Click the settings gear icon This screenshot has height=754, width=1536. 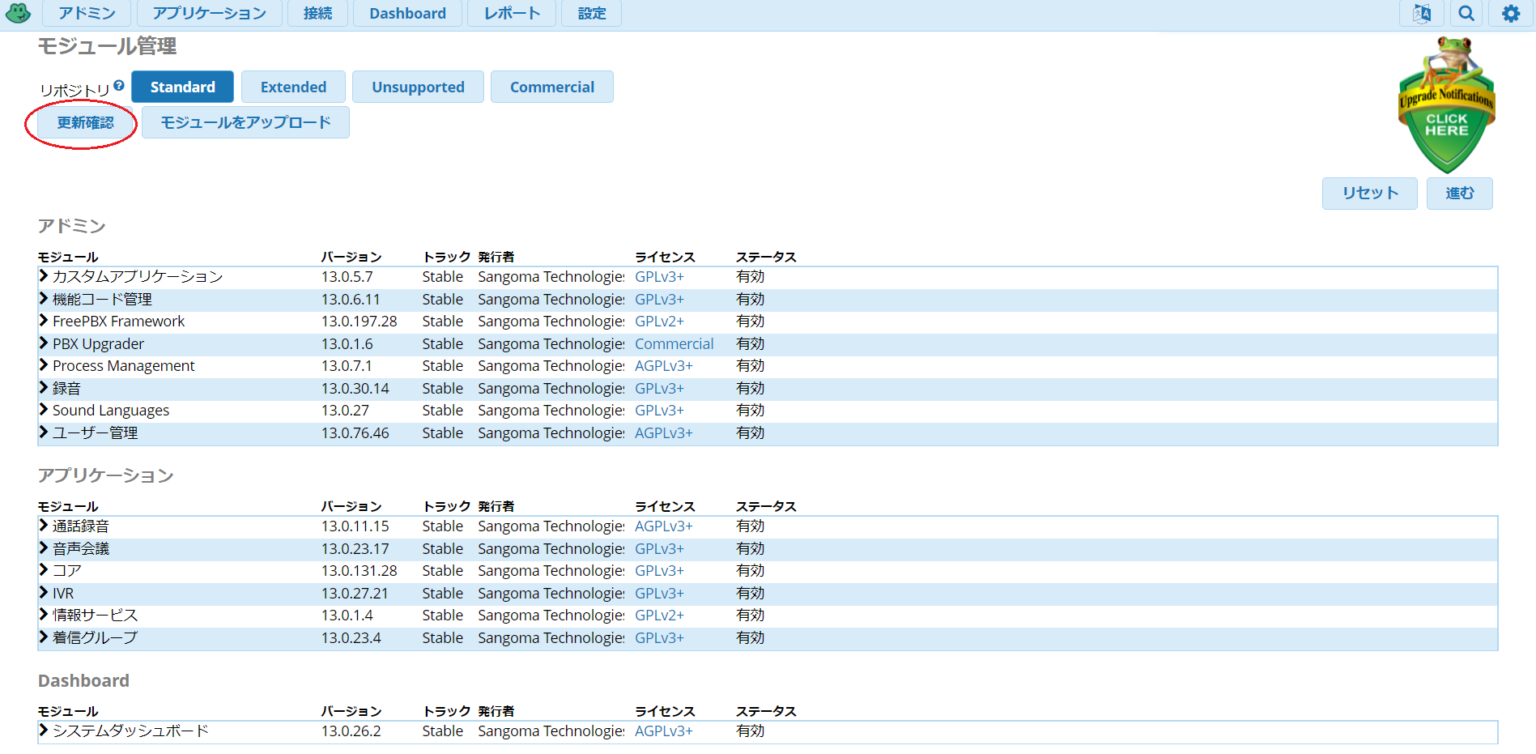point(1512,13)
